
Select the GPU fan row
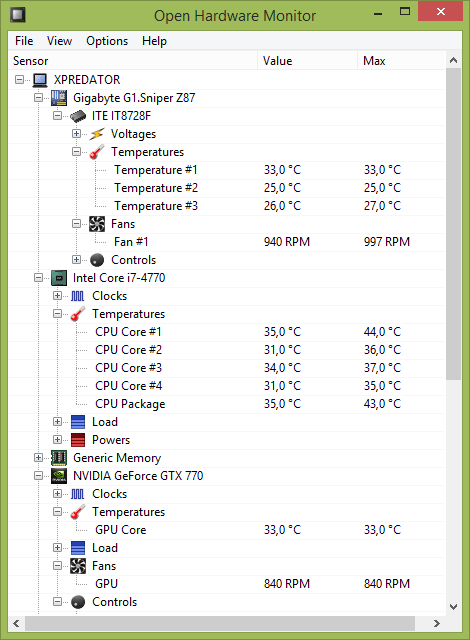[x=227, y=584]
